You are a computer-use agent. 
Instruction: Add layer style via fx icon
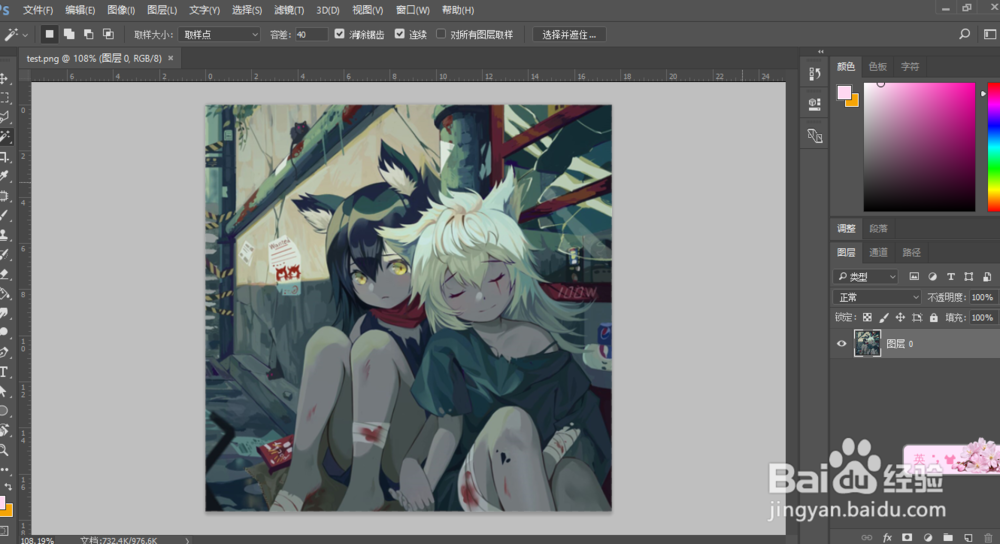pos(886,538)
